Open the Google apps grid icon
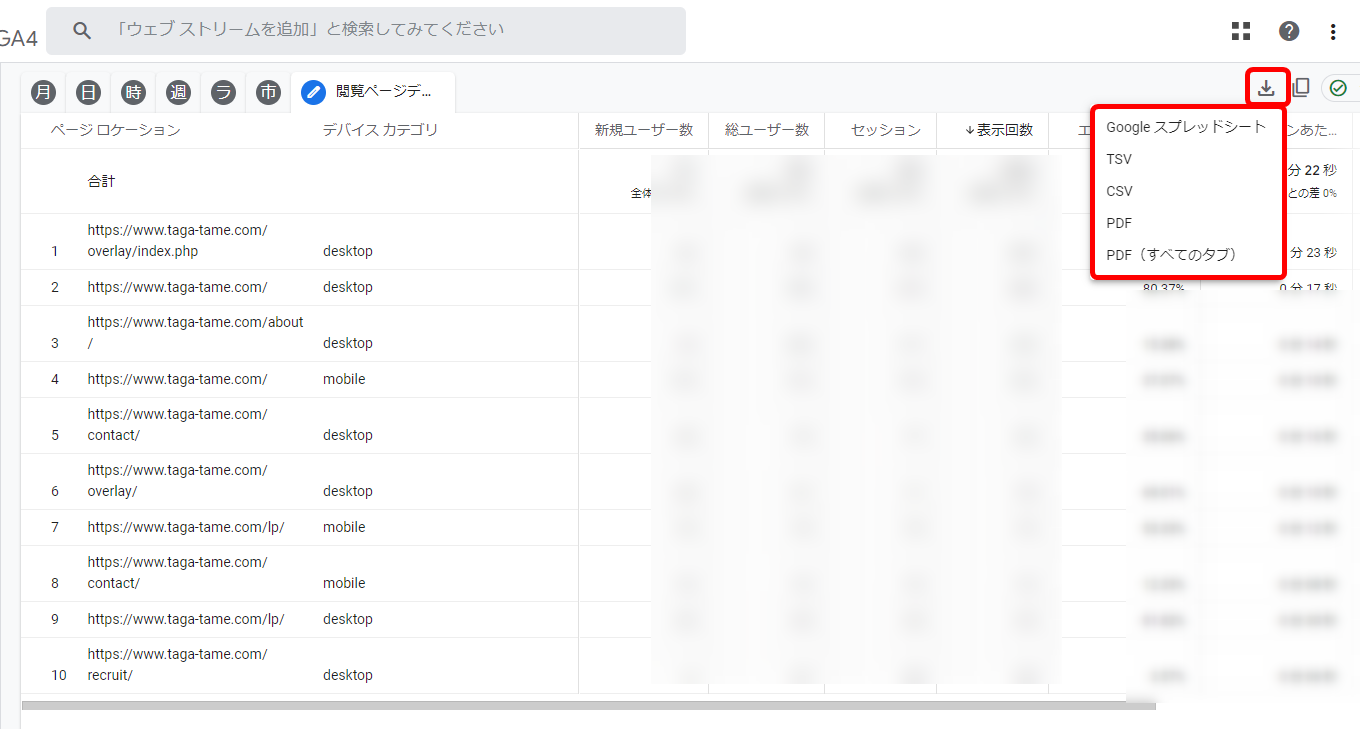Screen dimensions: 1360x729 pyautogui.click(x=1241, y=31)
